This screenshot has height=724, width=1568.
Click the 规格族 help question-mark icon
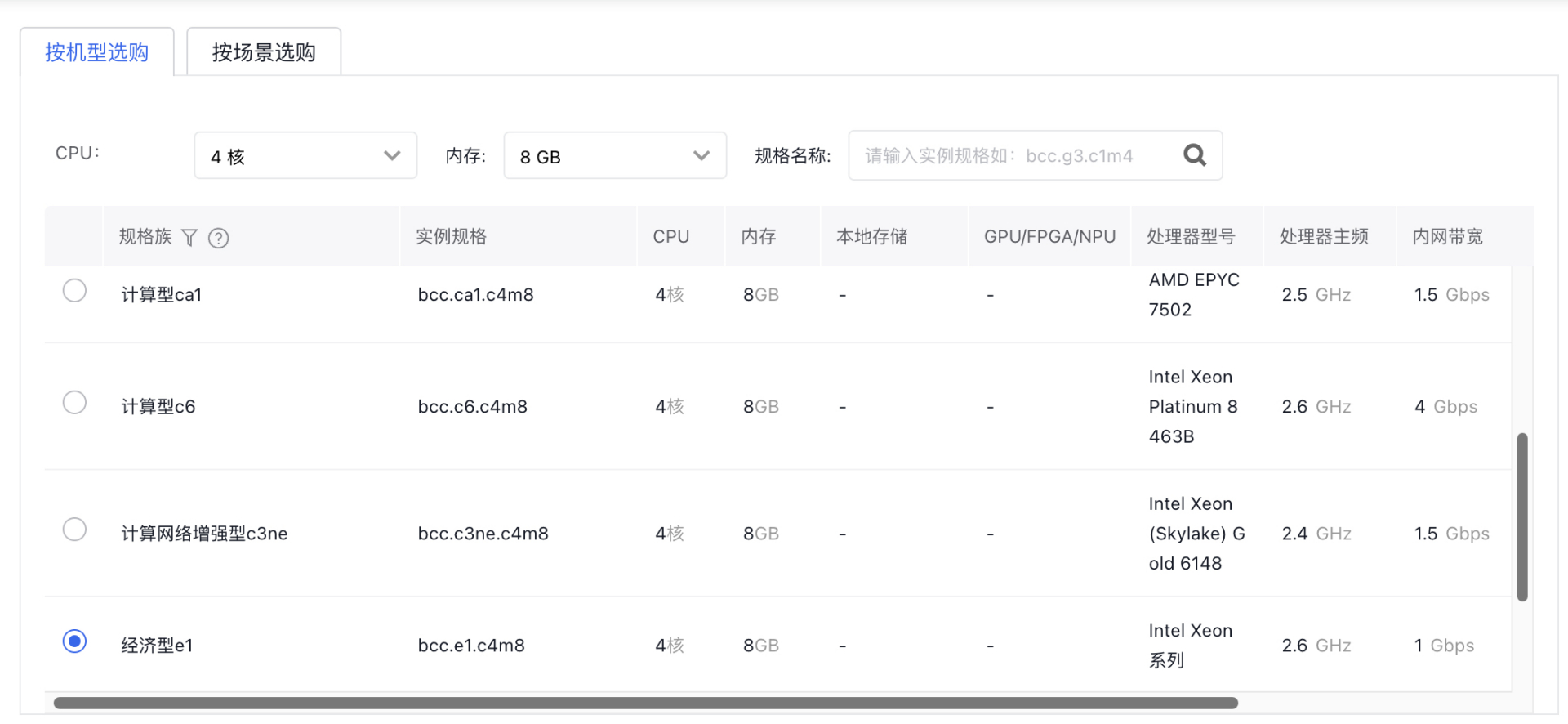click(x=219, y=238)
